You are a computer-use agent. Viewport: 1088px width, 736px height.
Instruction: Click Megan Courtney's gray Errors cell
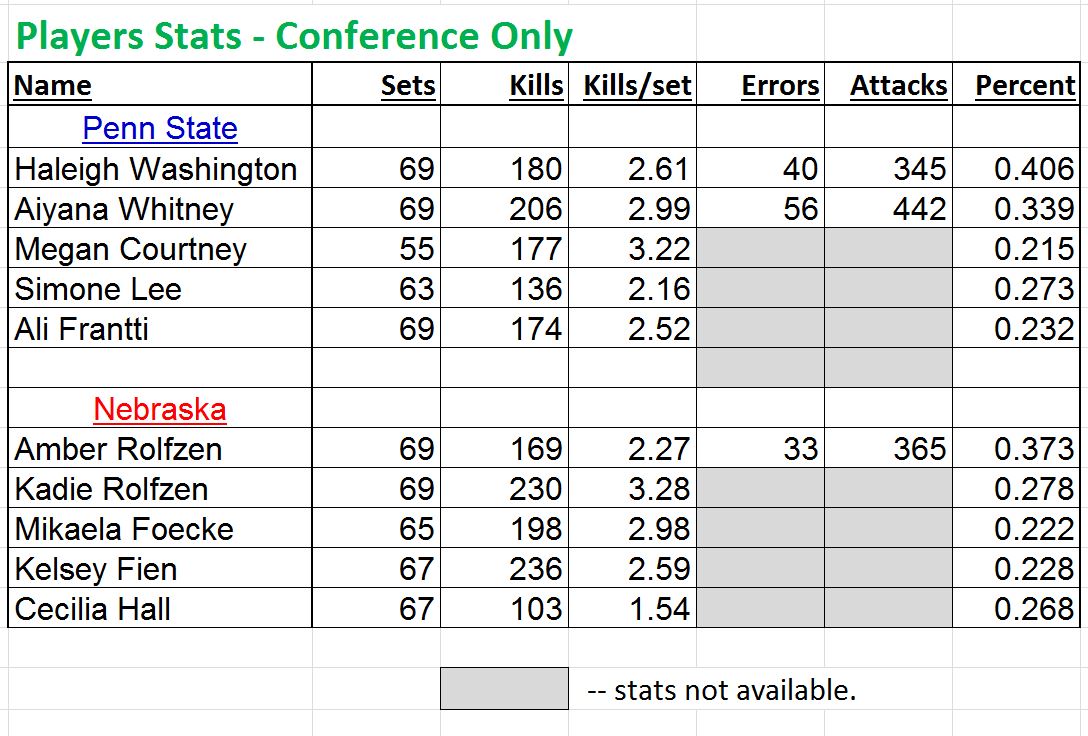point(760,248)
